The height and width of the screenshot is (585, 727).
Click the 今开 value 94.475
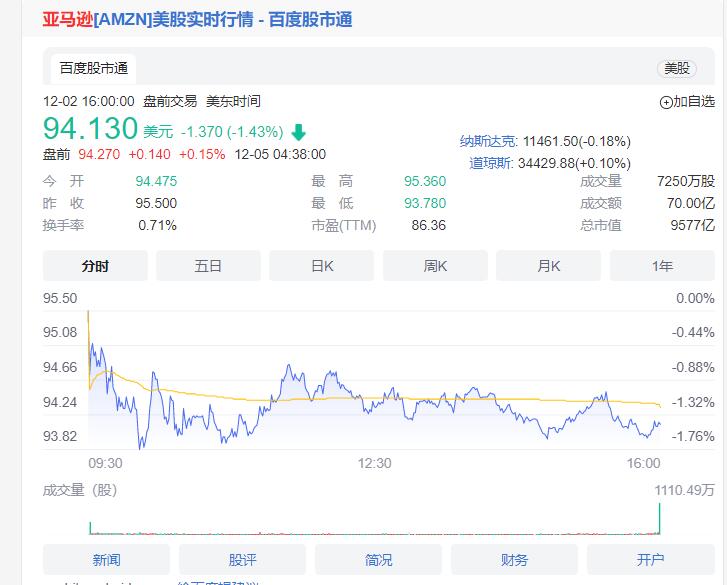coord(156,181)
